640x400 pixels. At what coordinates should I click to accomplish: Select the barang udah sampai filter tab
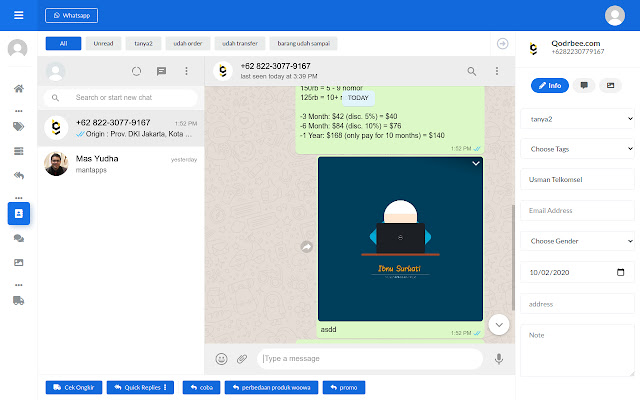tap(303, 43)
